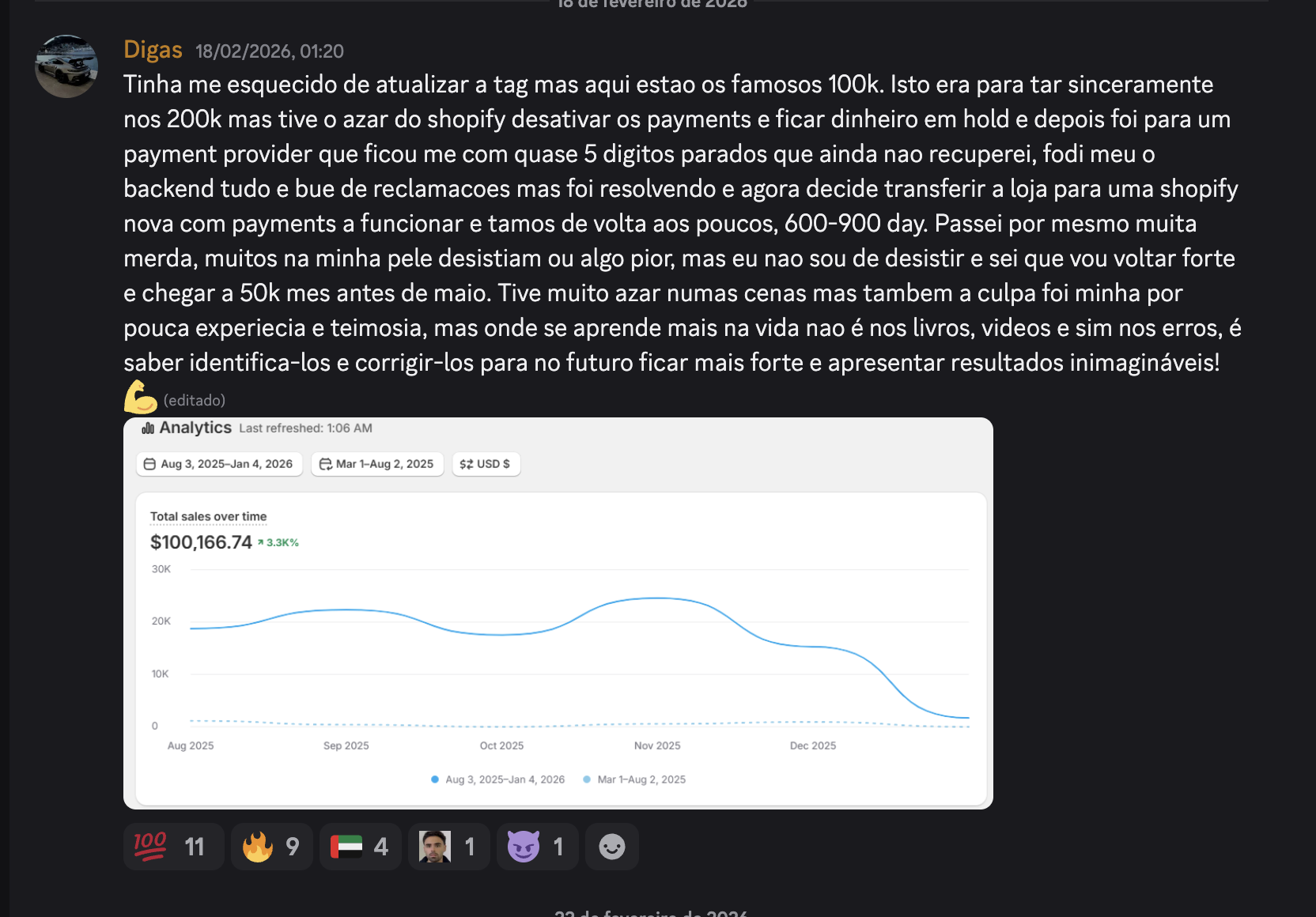Open the Aug 3, 2025–Jan 4, 2026 date range
The image size is (1316, 917).
(x=219, y=464)
